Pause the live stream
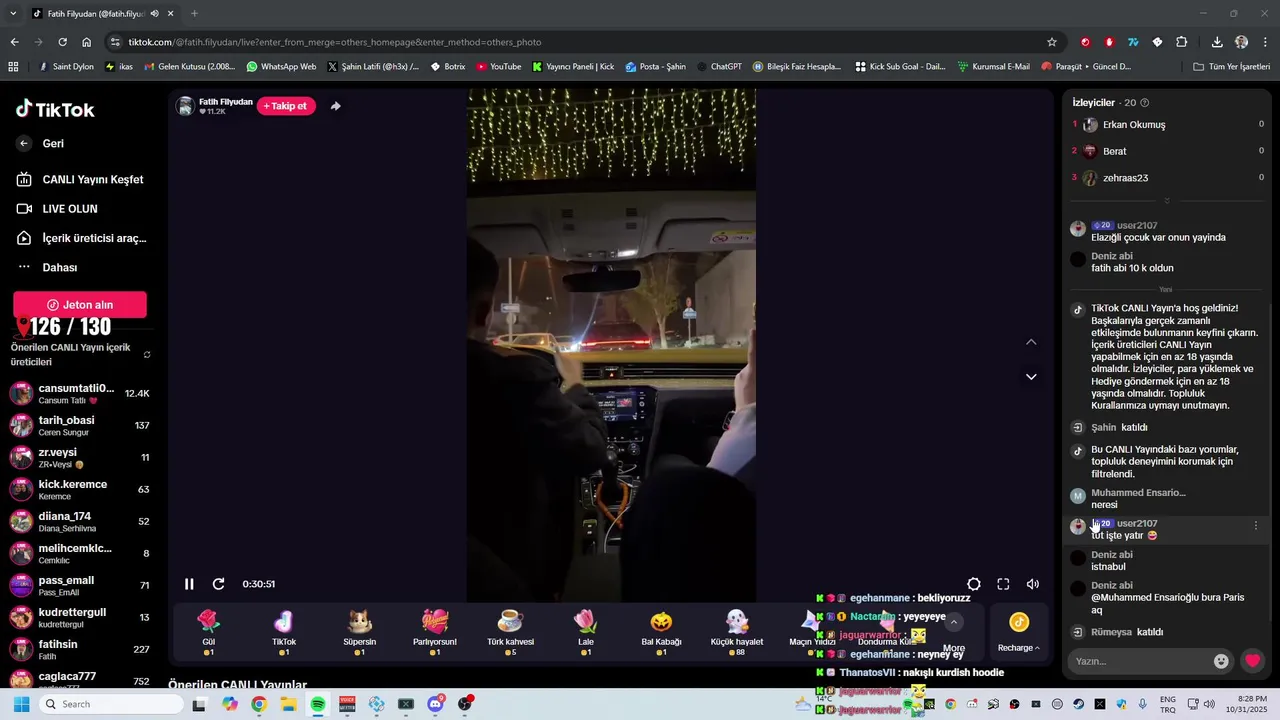The image size is (1280, 720). coord(189,584)
